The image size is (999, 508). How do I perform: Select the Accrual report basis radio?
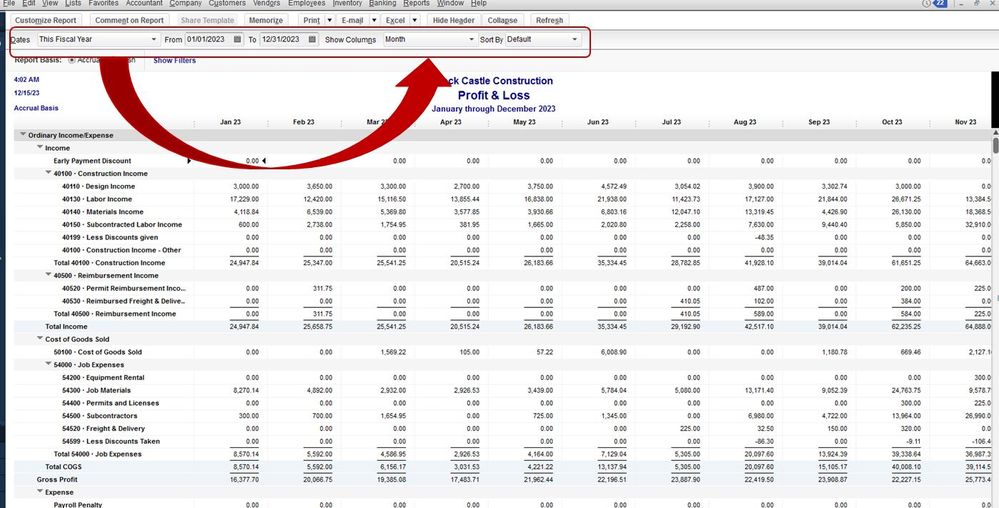coord(71,60)
